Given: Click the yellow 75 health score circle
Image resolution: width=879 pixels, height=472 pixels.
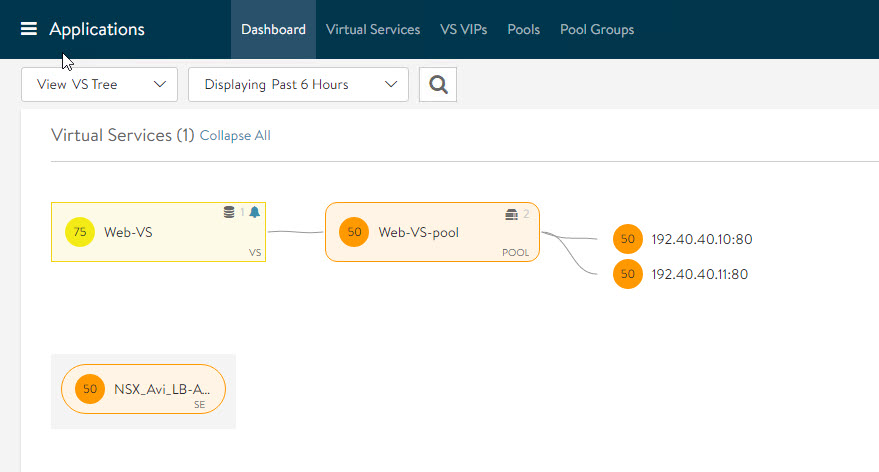Looking at the screenshot, I should (80, 233).
